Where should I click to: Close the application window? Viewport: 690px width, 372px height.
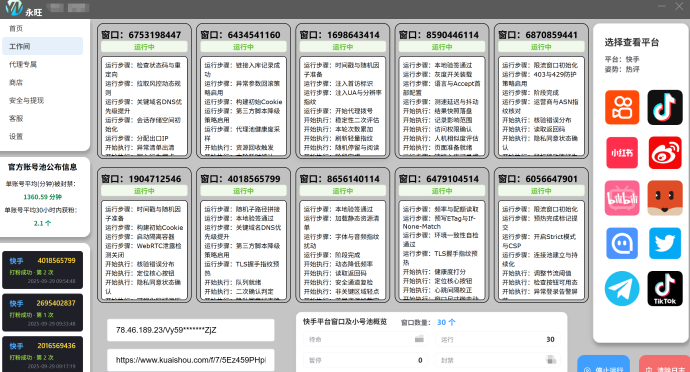pyautogui.click(x=679, y=6)
